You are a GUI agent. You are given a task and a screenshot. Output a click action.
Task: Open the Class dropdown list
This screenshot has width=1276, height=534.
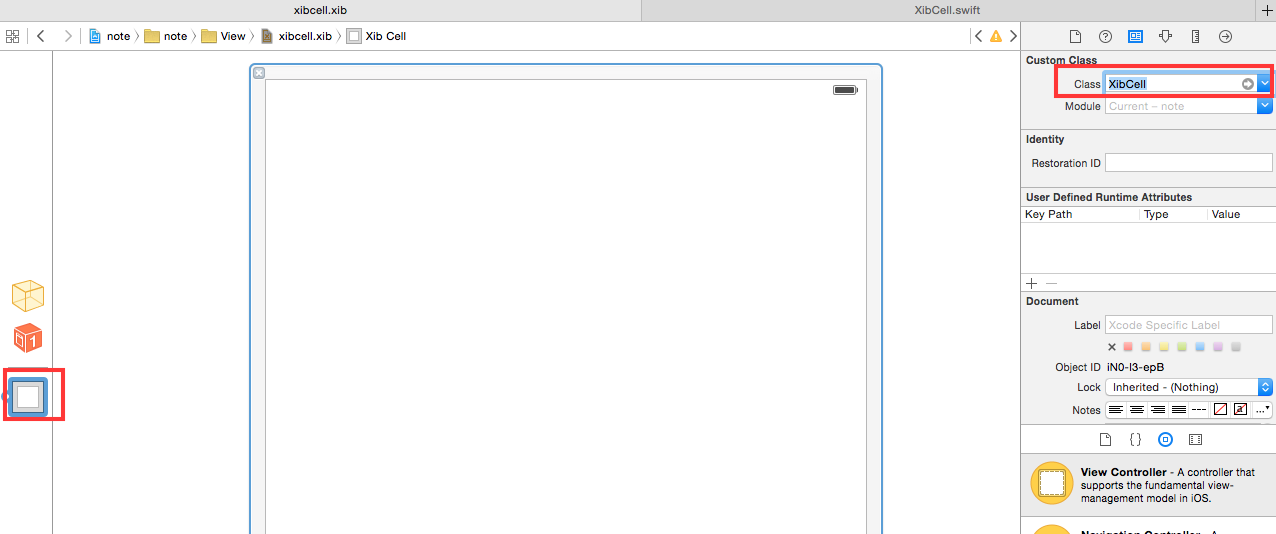(x=1264, y=84)
